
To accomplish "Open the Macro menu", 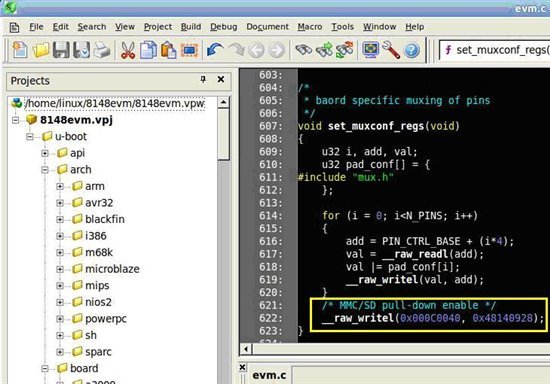I will coord(310,27).
